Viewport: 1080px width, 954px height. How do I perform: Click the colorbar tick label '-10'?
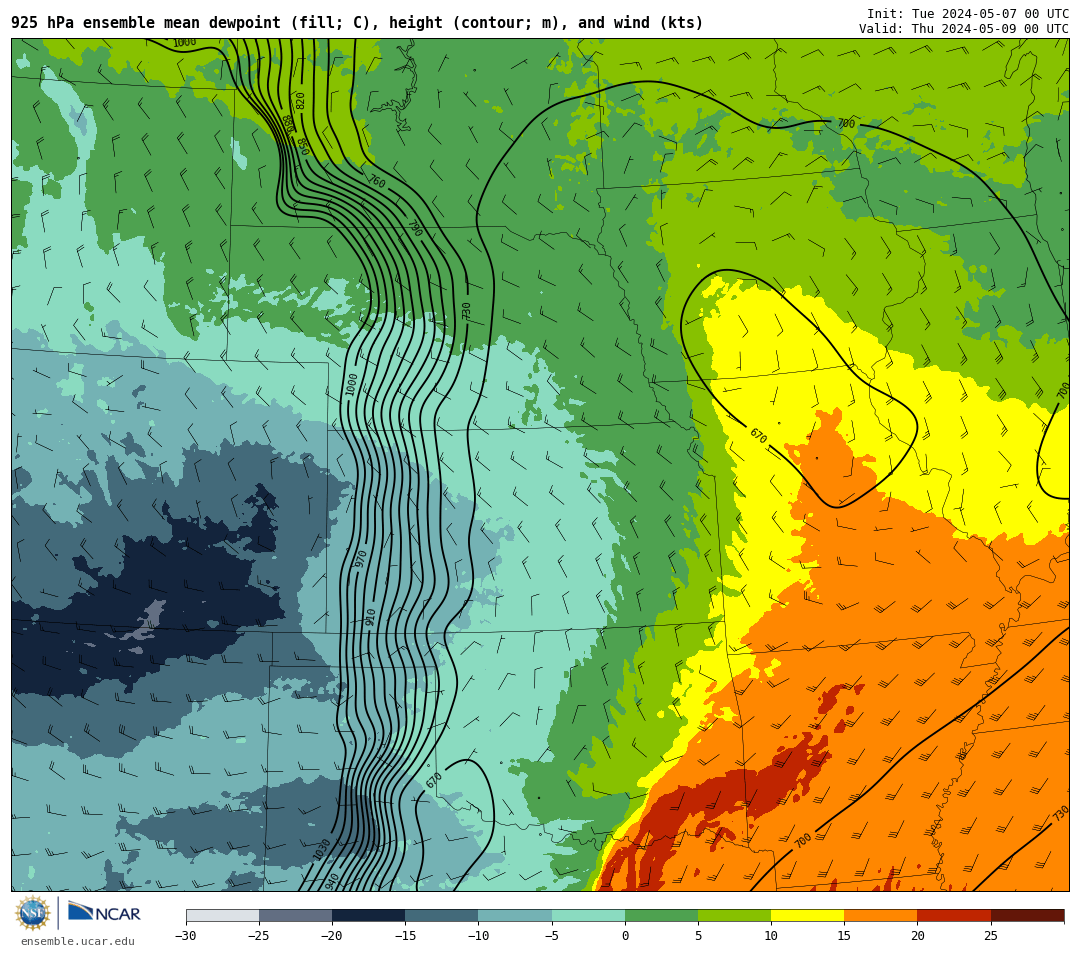pyautogui.click(x=478, y=935)
